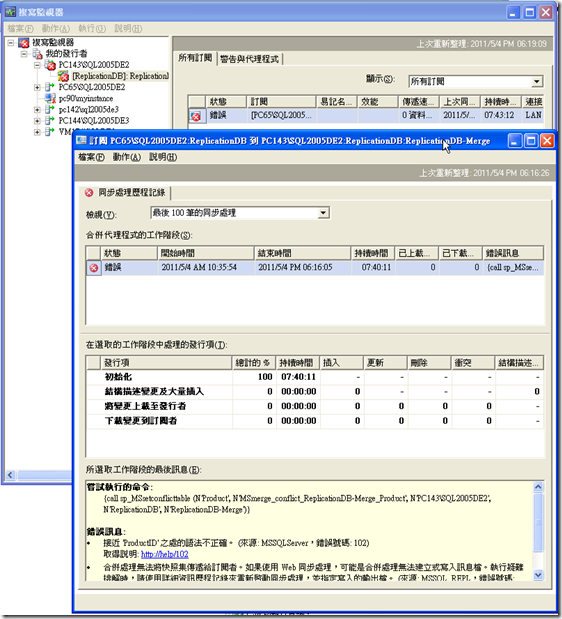Expand the PC65\SQL2005DE2 tree node
Screen dimensions: 562x619
[x=37, y=87]
